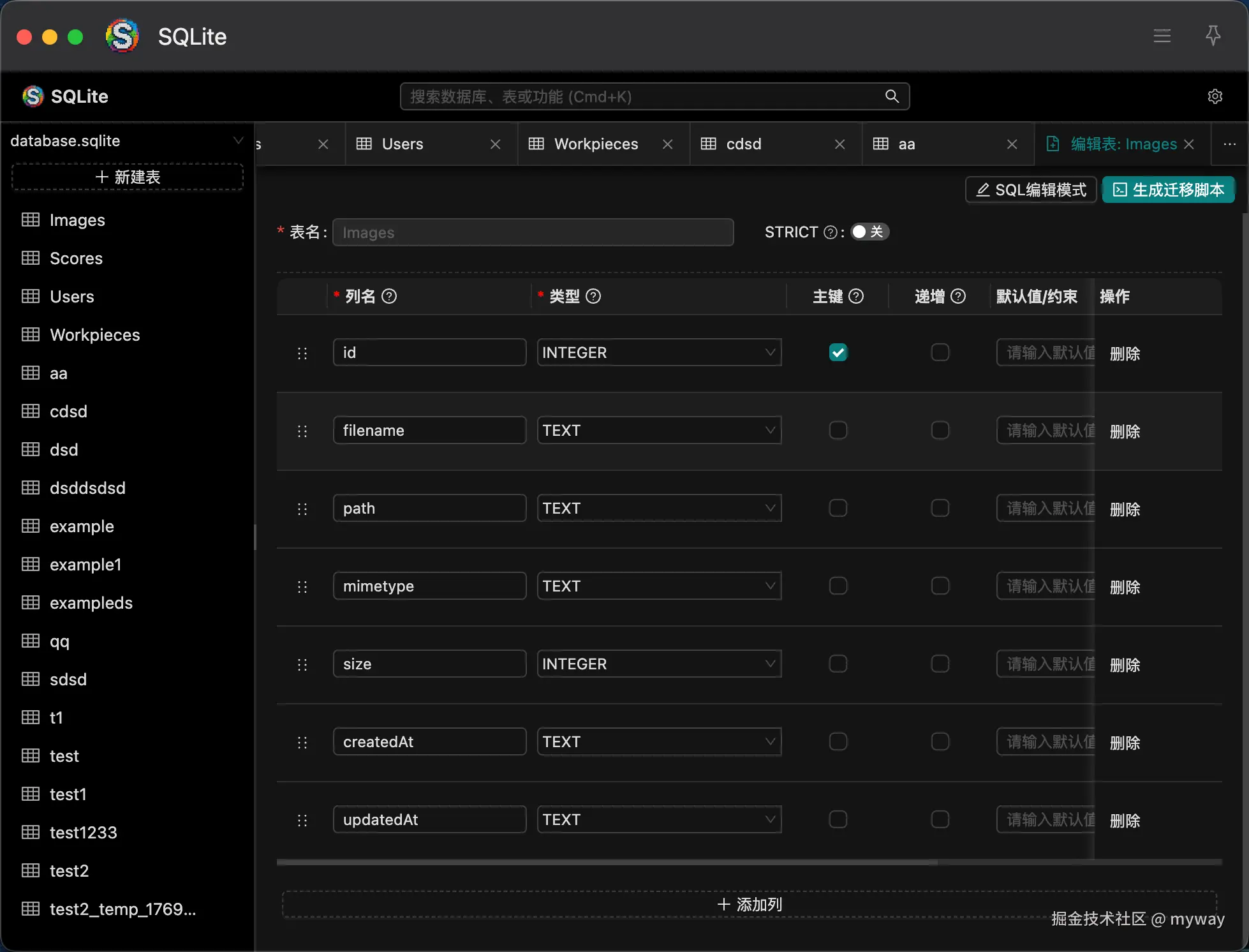
Task: Click the horizontal scrollbar under columns
Action: [x=607, y=862]
